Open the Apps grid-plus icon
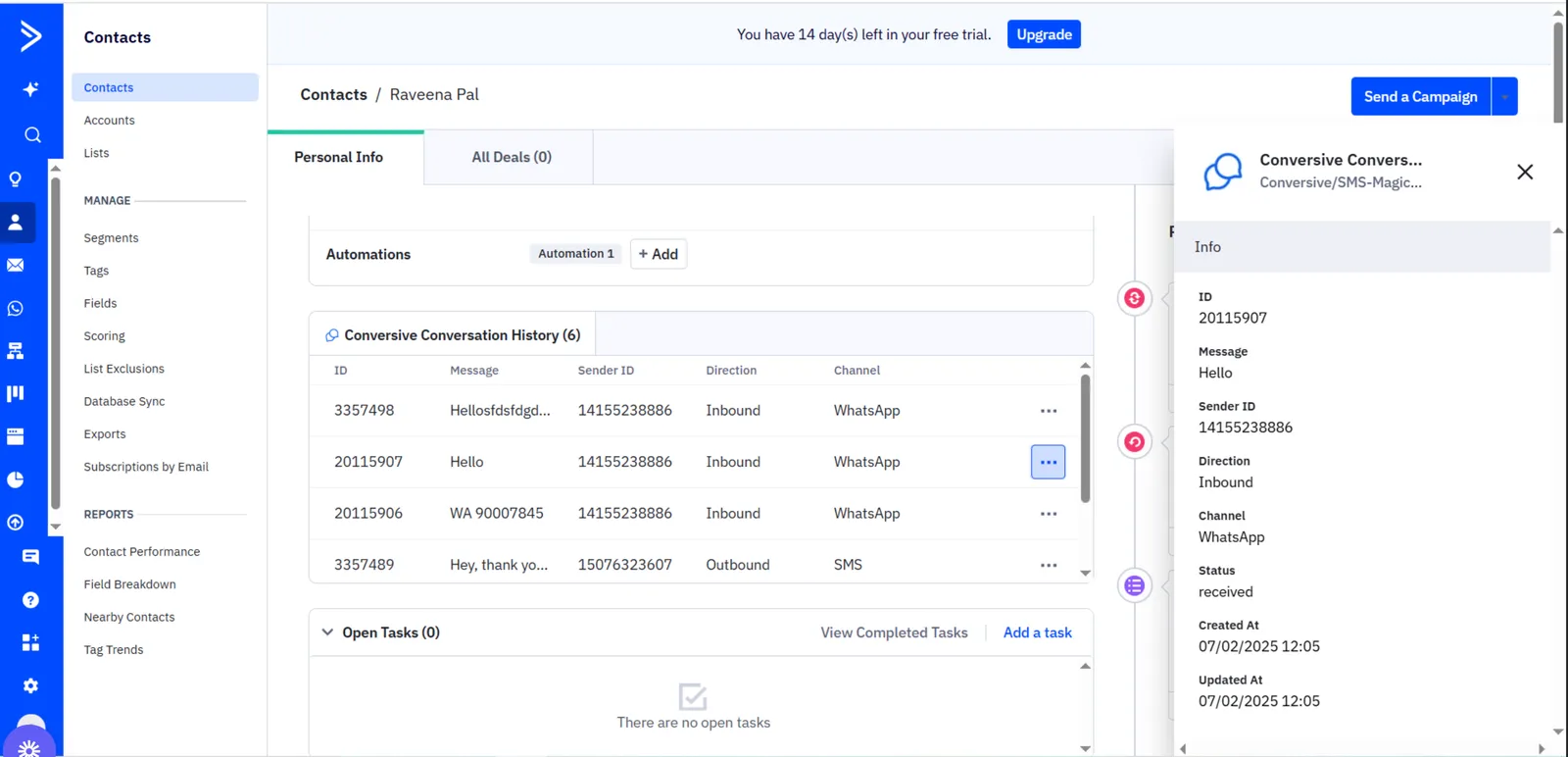 click(x=31, y=642)
